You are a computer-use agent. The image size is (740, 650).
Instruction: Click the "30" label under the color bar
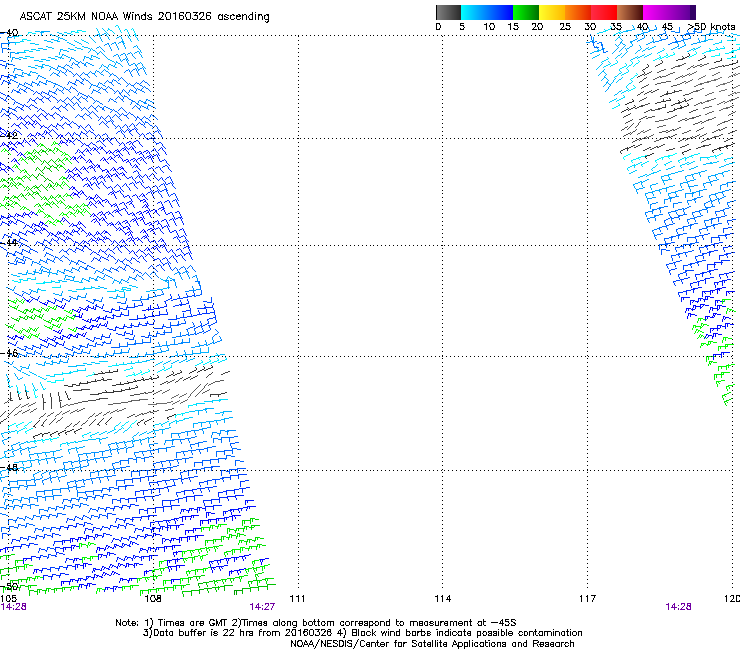pyautogui.click(x=590, y=27)
